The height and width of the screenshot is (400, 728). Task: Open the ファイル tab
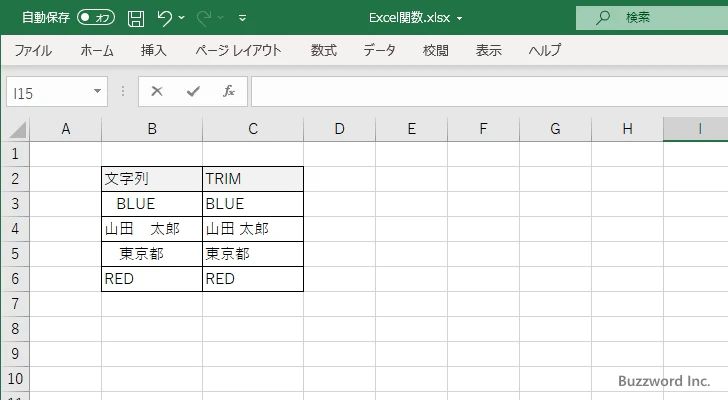coord(33,50)
